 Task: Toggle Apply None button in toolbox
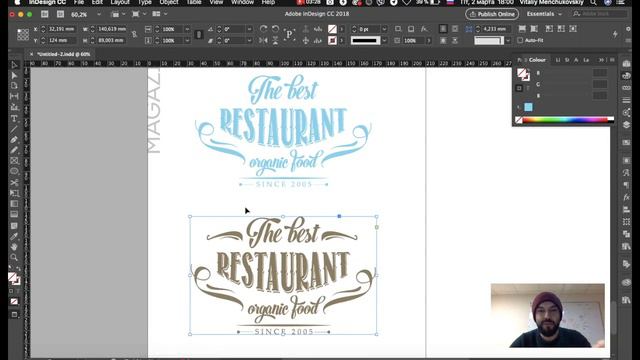14,302
